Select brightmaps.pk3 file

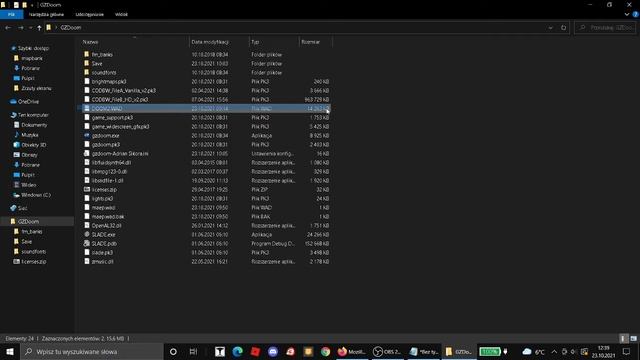pyautogui.click(x=109, y=81)
